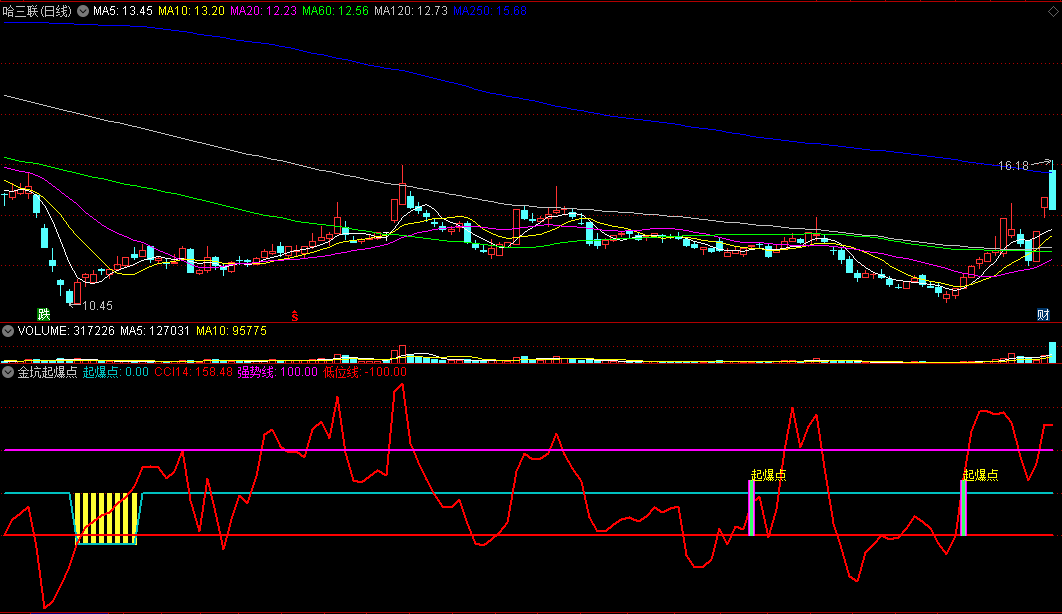
Task: Click the CCI14: 158.48 label
Action: (x=194, y=372)
